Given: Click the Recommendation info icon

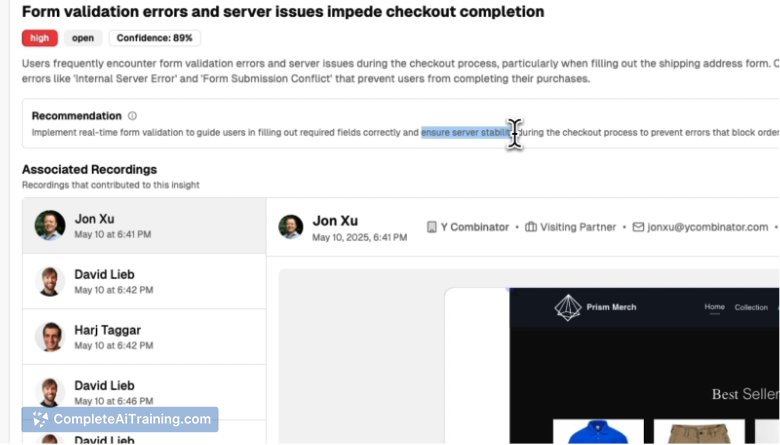Looking at the screenshot, I should [132, 116].
